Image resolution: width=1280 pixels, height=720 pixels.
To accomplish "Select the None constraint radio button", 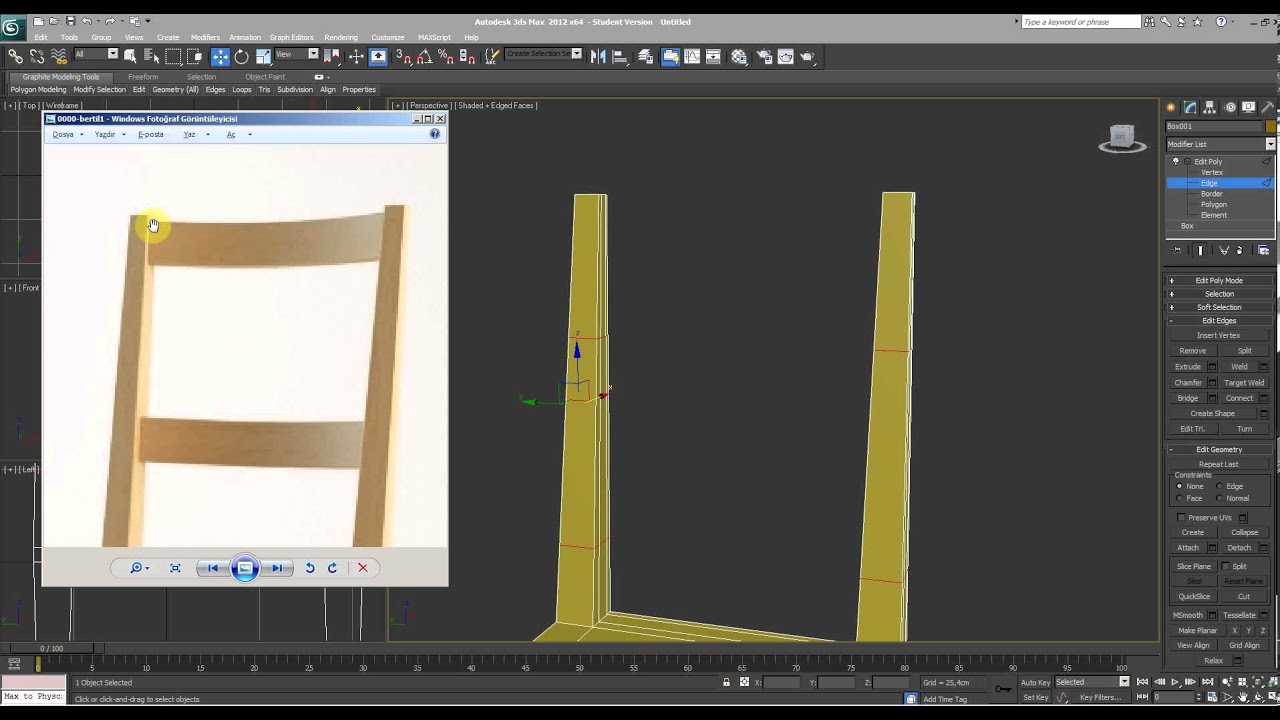I will pos(1179,486).
